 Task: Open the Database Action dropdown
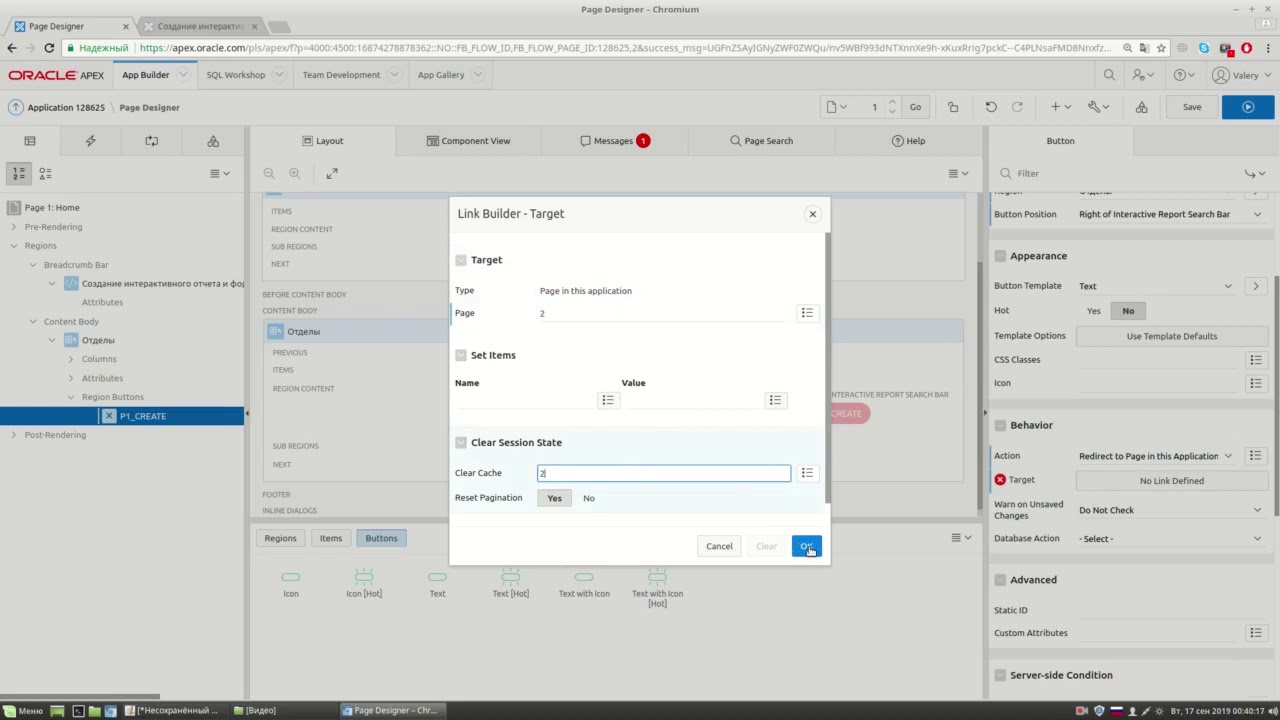click(x=1171, y=539)
